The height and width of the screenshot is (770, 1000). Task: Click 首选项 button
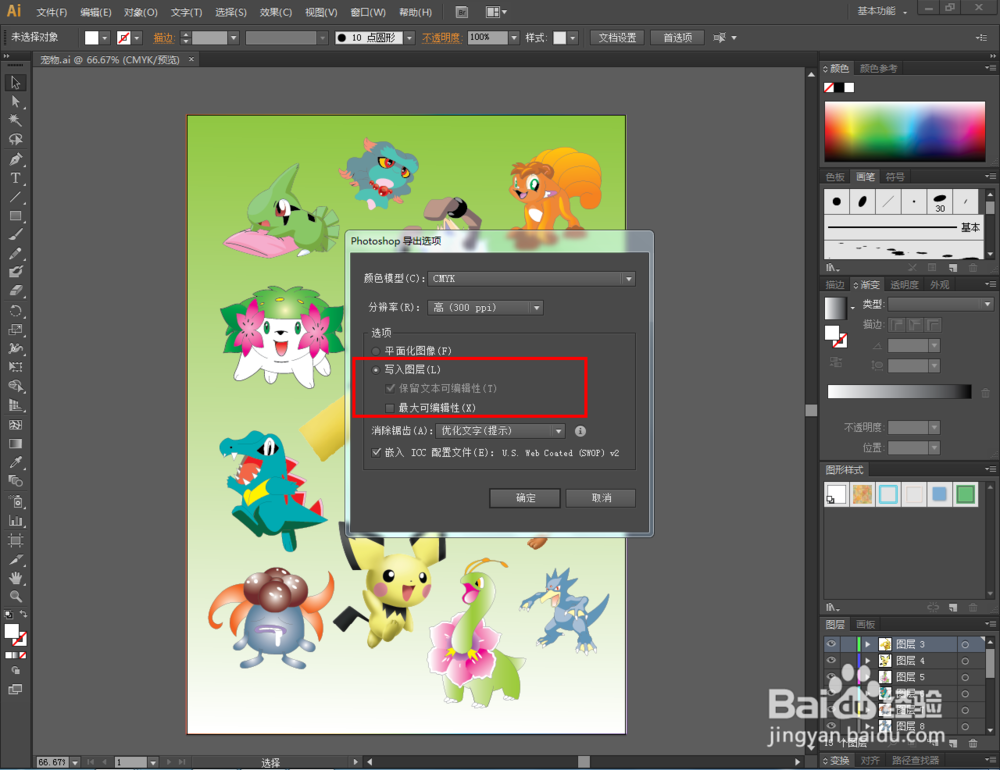pyautogui.click(x=677, y=38)
